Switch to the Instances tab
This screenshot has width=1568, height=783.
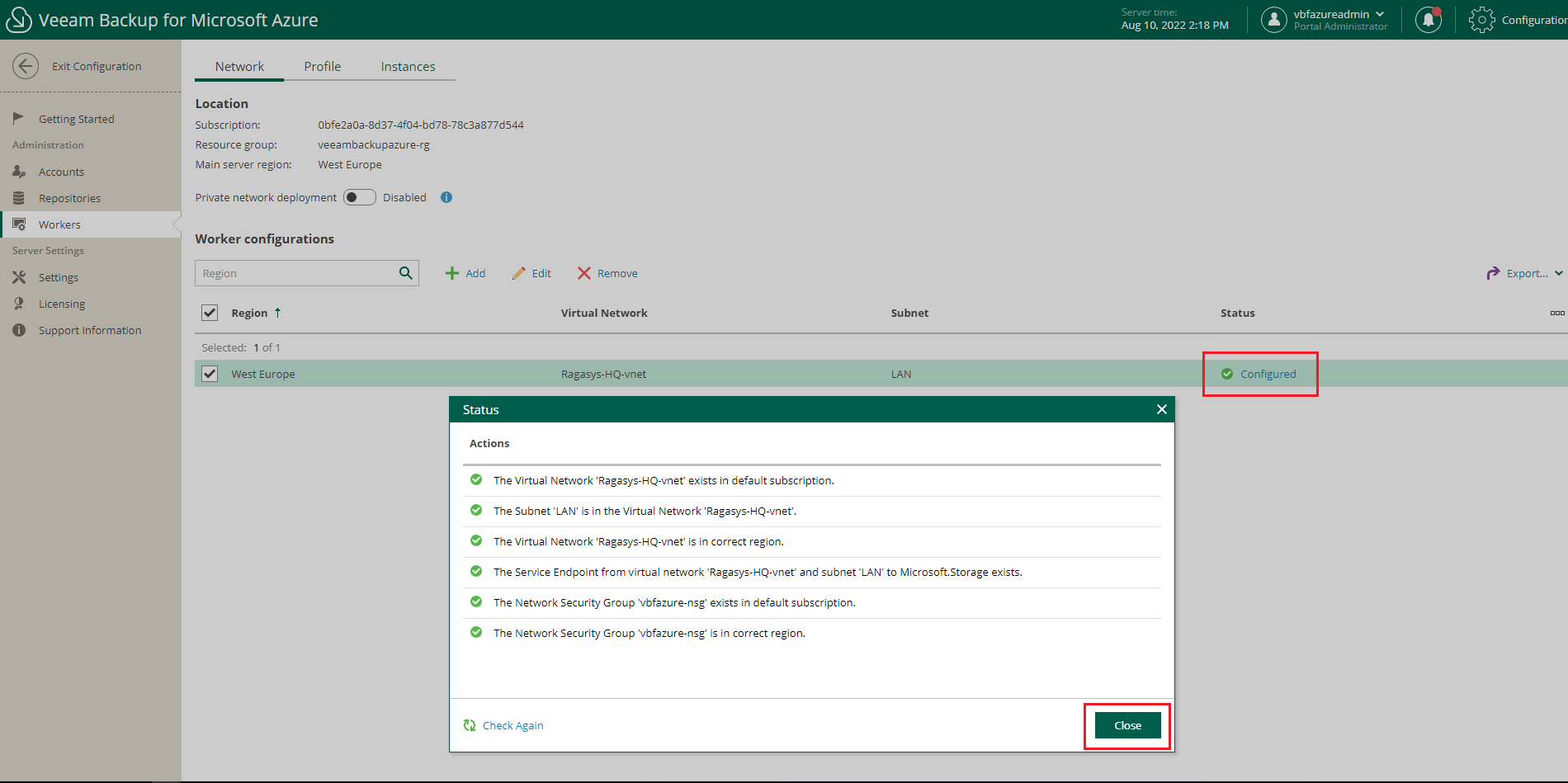(408, 67)
